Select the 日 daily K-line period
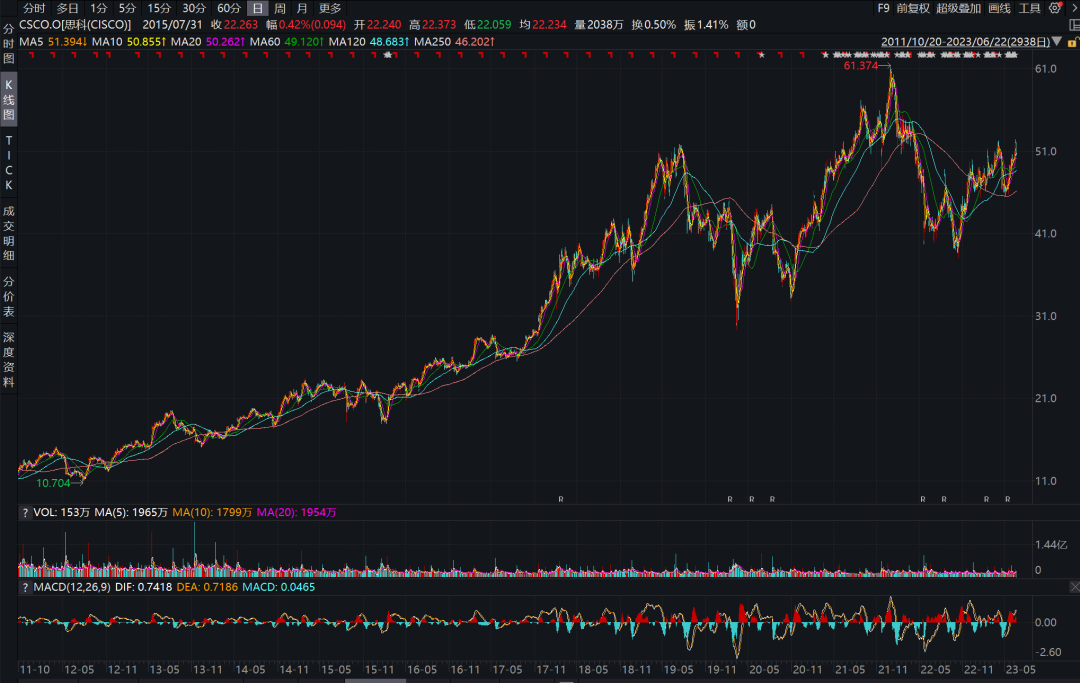 coord(257,8)
